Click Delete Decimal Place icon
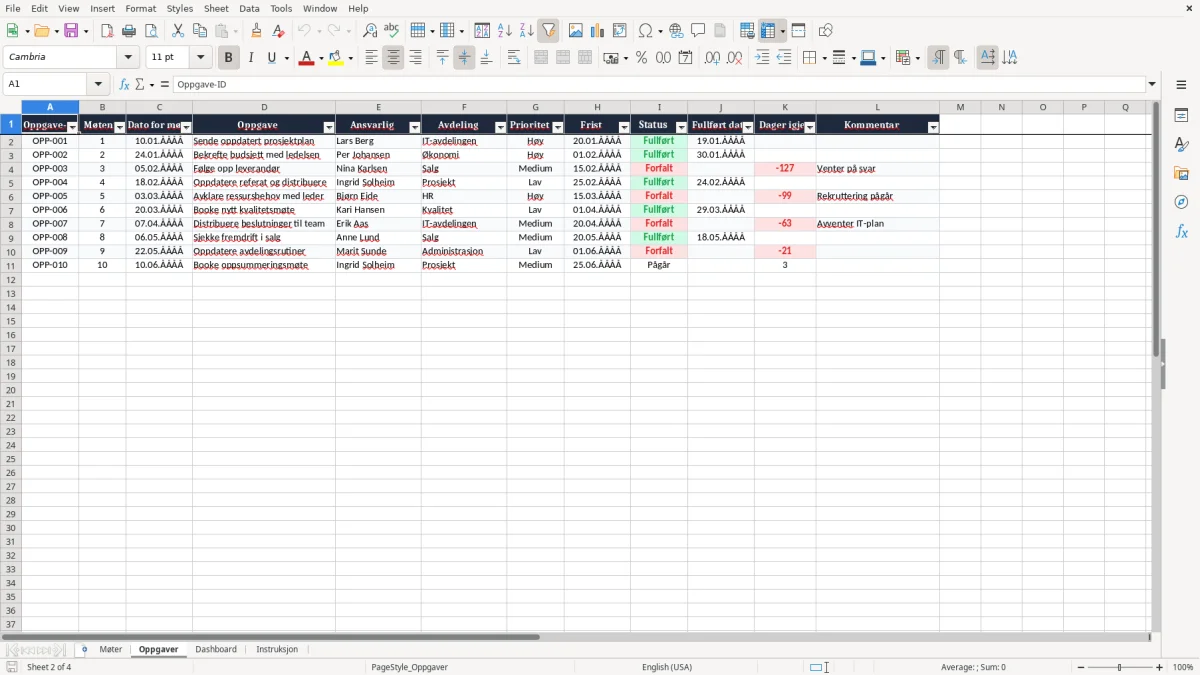This screenshot has width=1200, height=675. pos(734,58)
